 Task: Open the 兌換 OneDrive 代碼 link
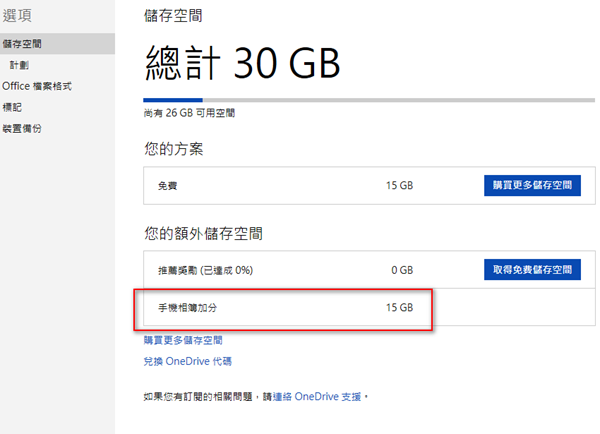[188, 361]
